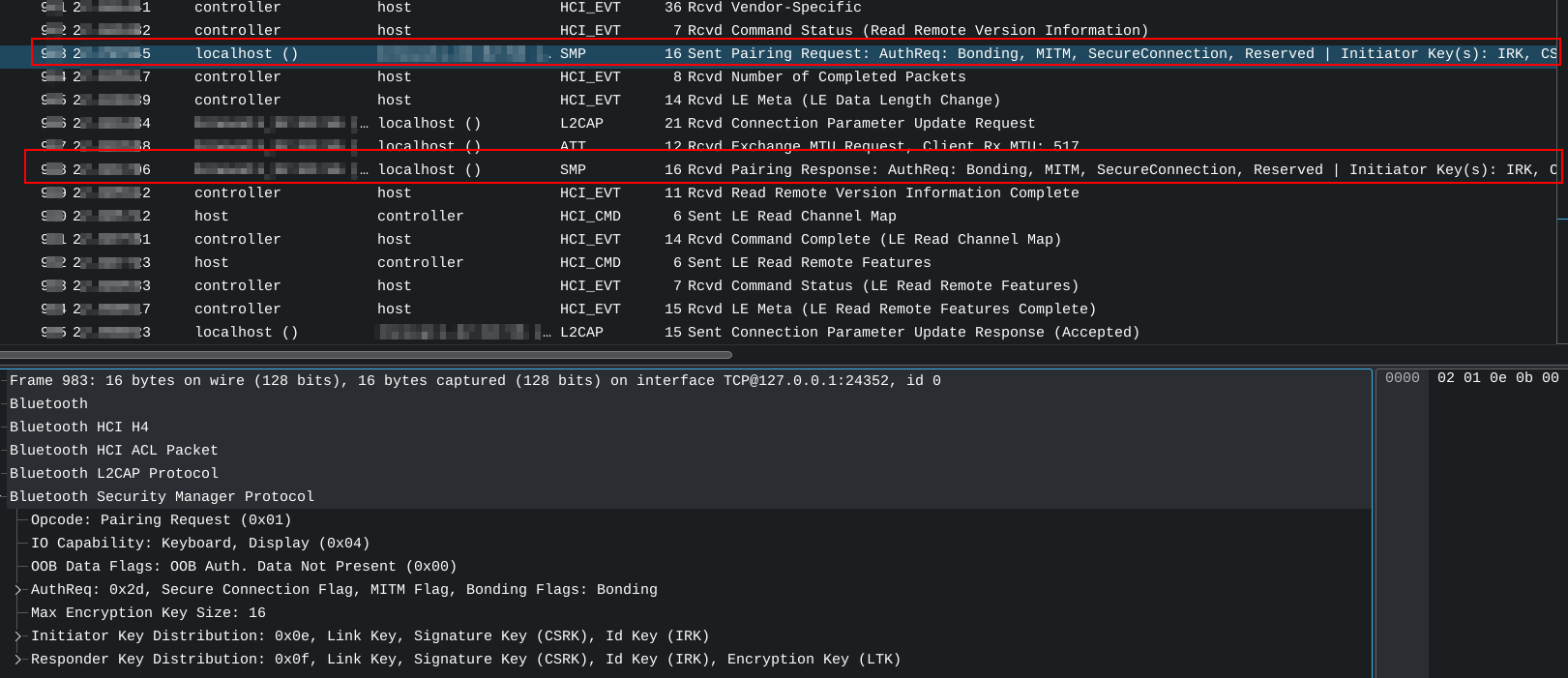The height and width of the screenshot is (678, 1568).
Task: Select the Sent LE Read Channel Map packet
Action: coord(793,216)
